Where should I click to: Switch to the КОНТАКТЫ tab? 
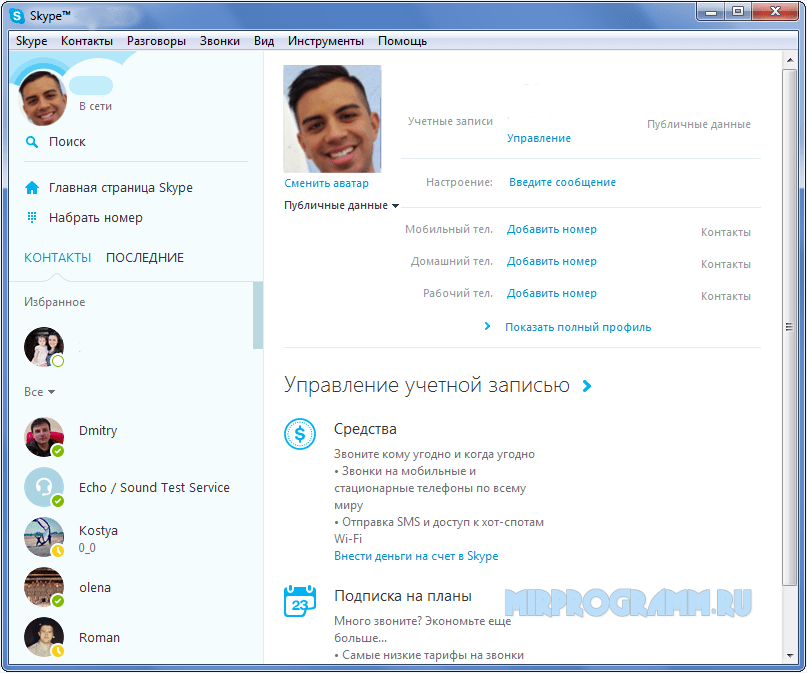point(58,258)
